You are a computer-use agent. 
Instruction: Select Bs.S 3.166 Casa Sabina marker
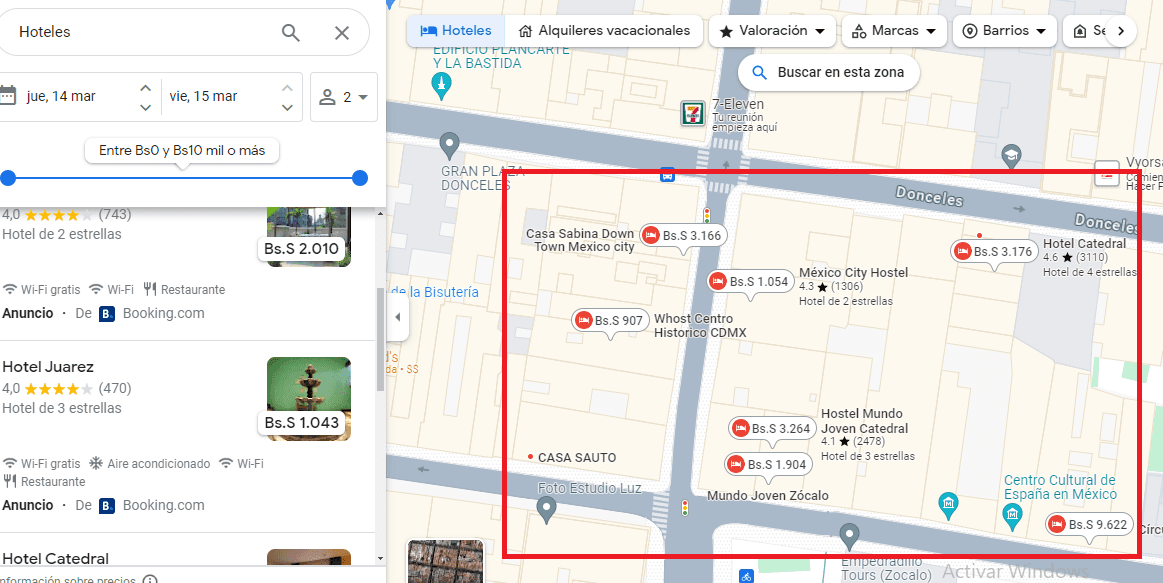point(682,236)
